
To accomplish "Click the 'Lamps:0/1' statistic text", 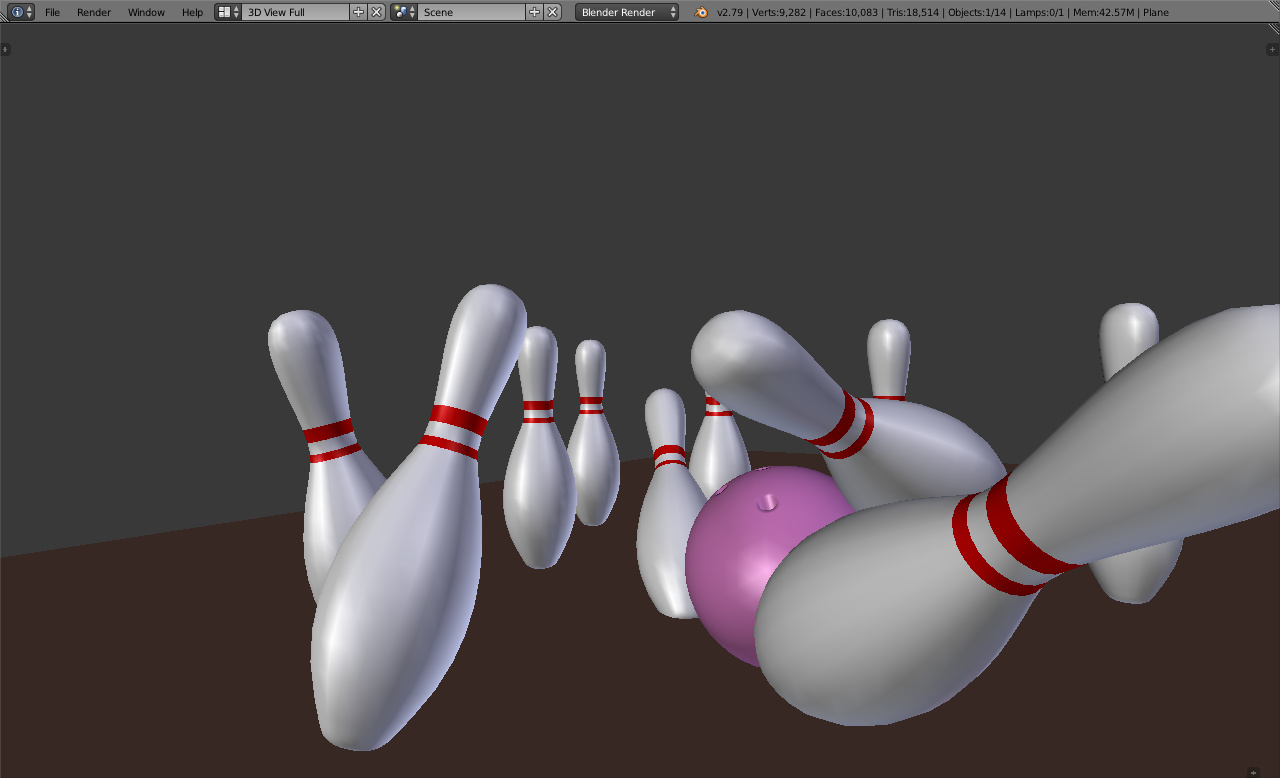I will (x=1039, y=13).
